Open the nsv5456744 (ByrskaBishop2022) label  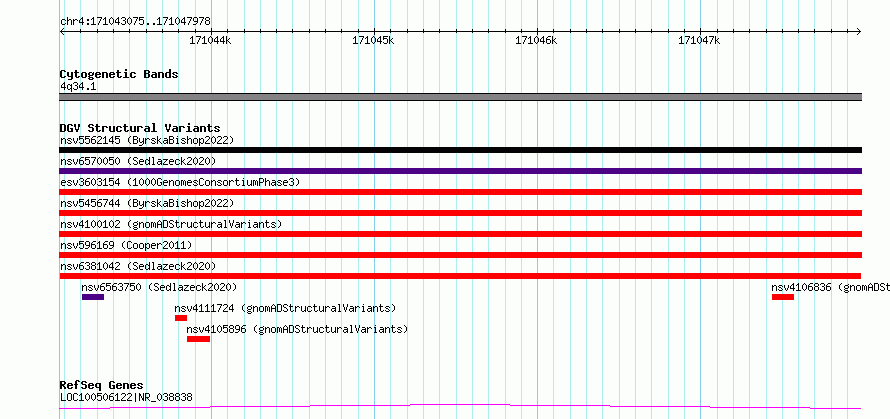click(x=147, y=203)
